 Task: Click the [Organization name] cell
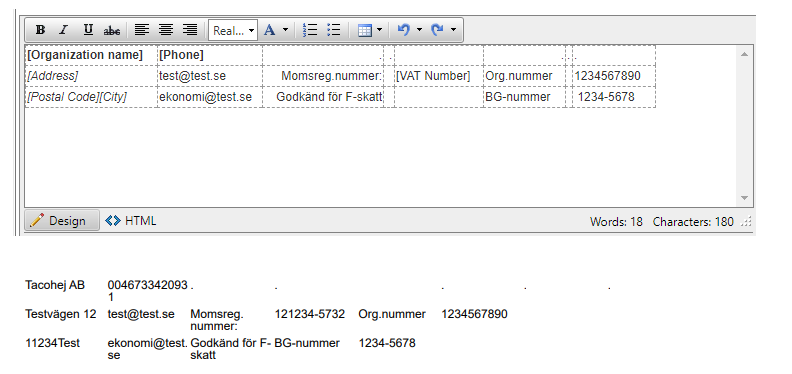(x=91, y=55)
